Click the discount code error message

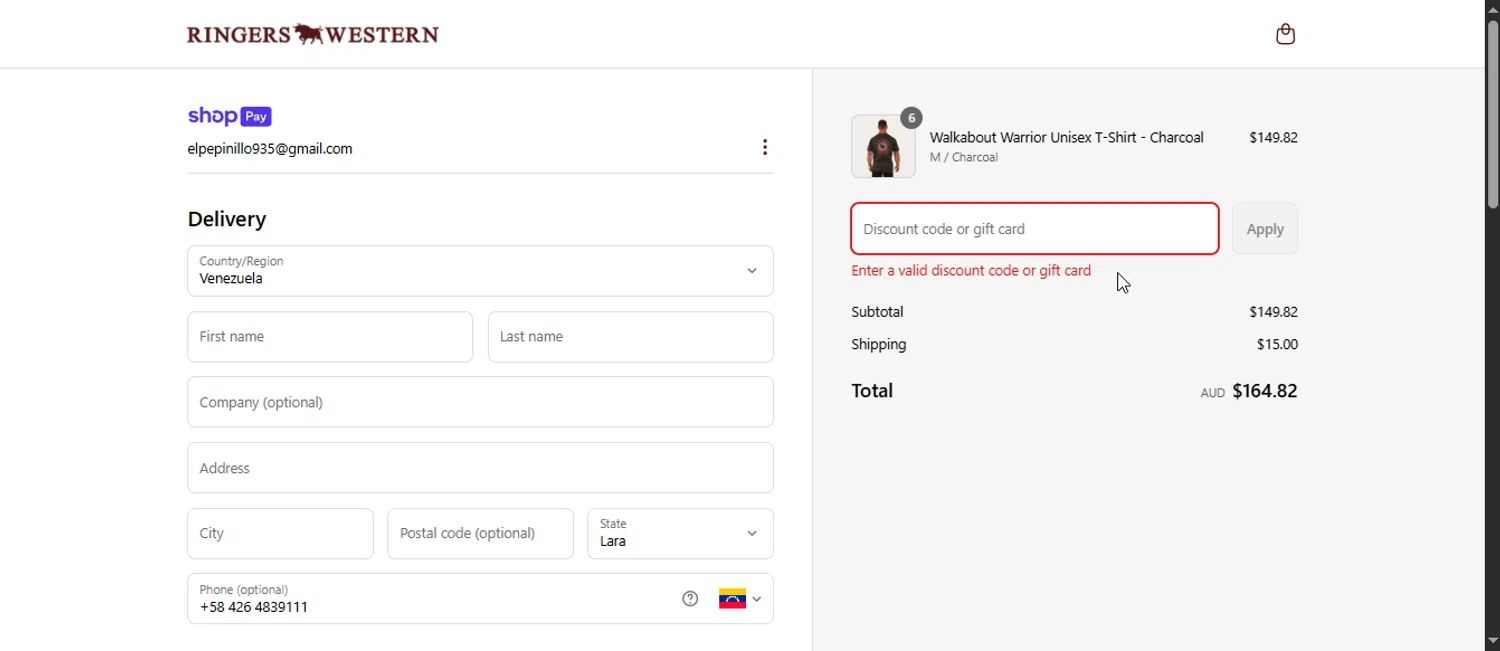[971, 271]
